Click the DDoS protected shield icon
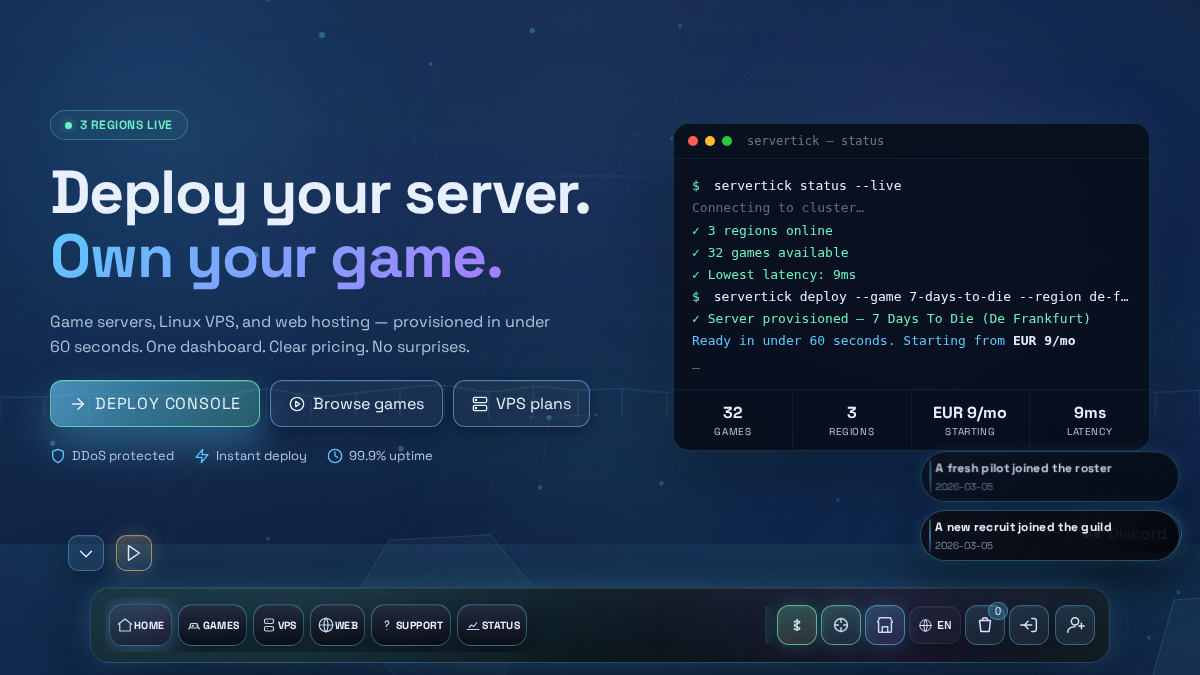1200x675 pixels. tap(58, 456)
